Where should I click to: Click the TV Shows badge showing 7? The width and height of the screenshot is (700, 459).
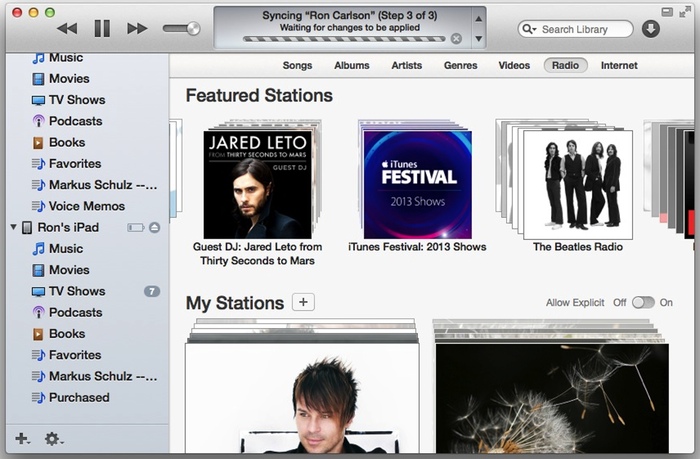coord(152,292)
